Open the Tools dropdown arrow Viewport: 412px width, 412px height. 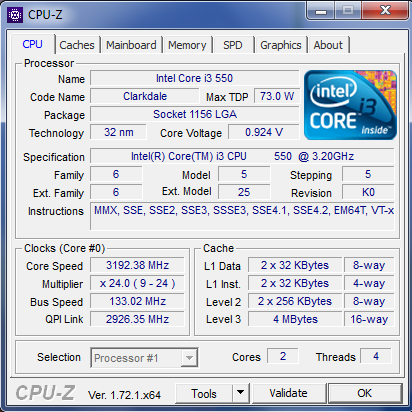pyautogui.click(x=241, y=393)
